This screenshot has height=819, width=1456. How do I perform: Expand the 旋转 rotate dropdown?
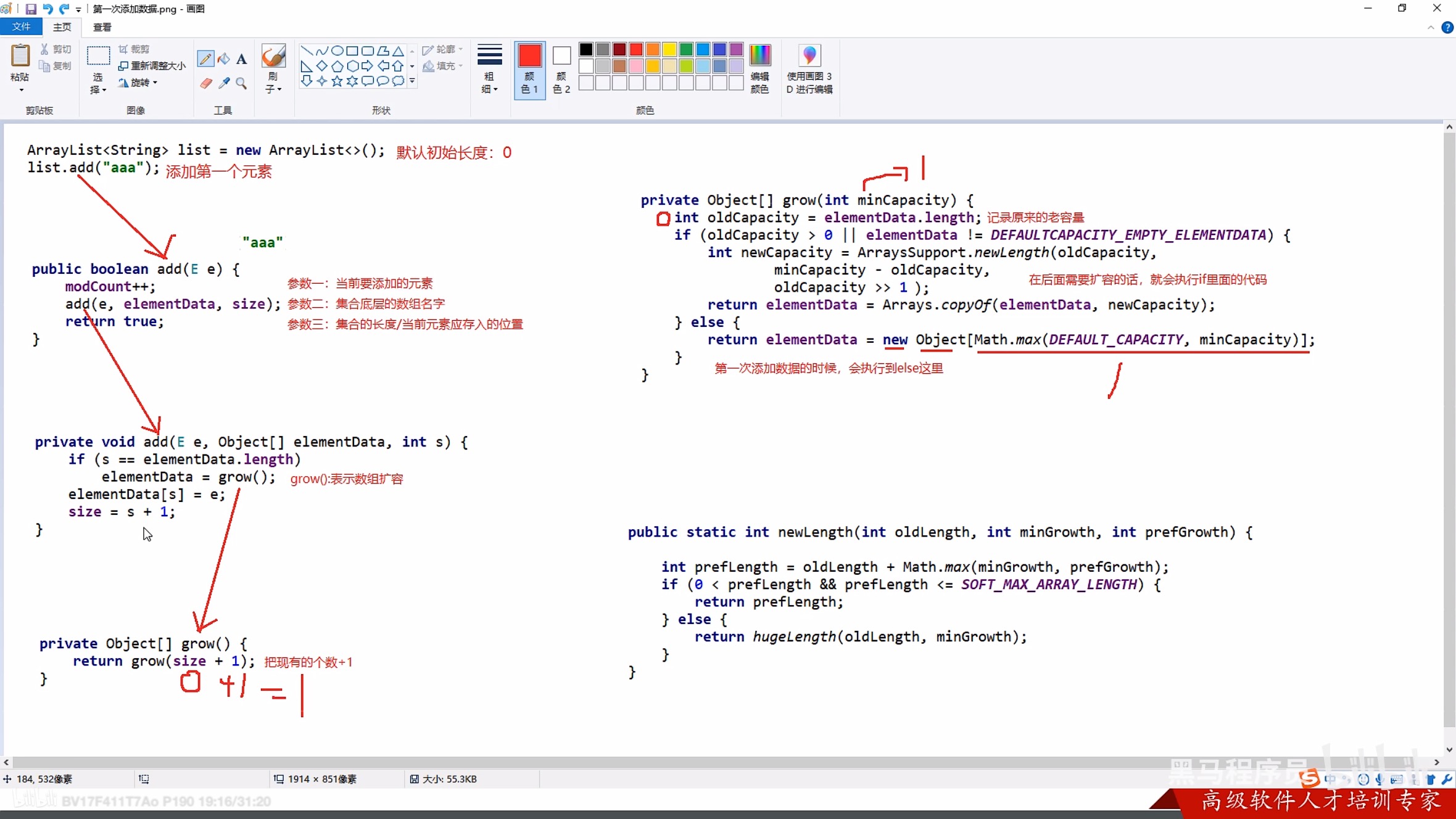coord(139,82)
